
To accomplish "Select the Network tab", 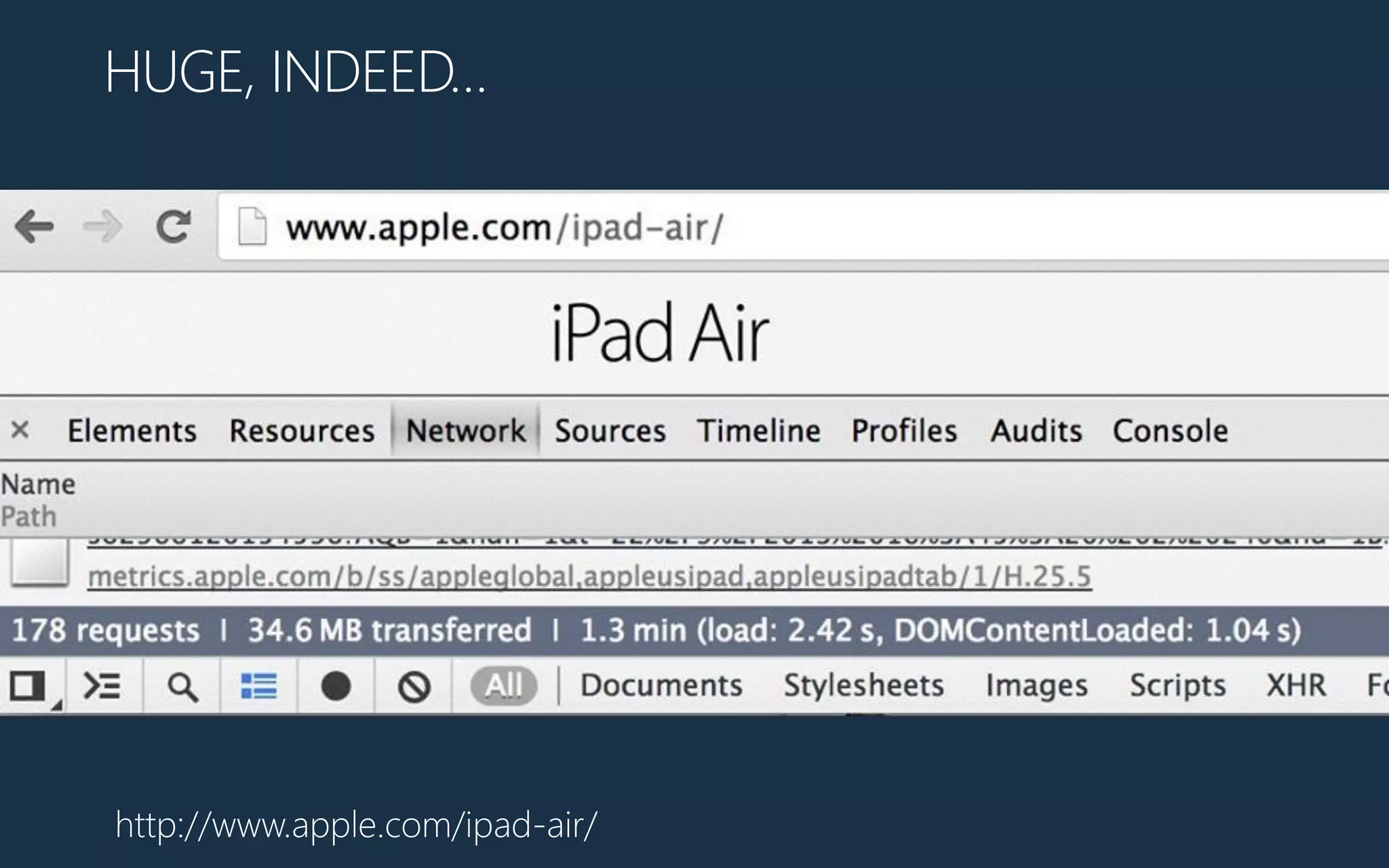I will click(465, 431).
